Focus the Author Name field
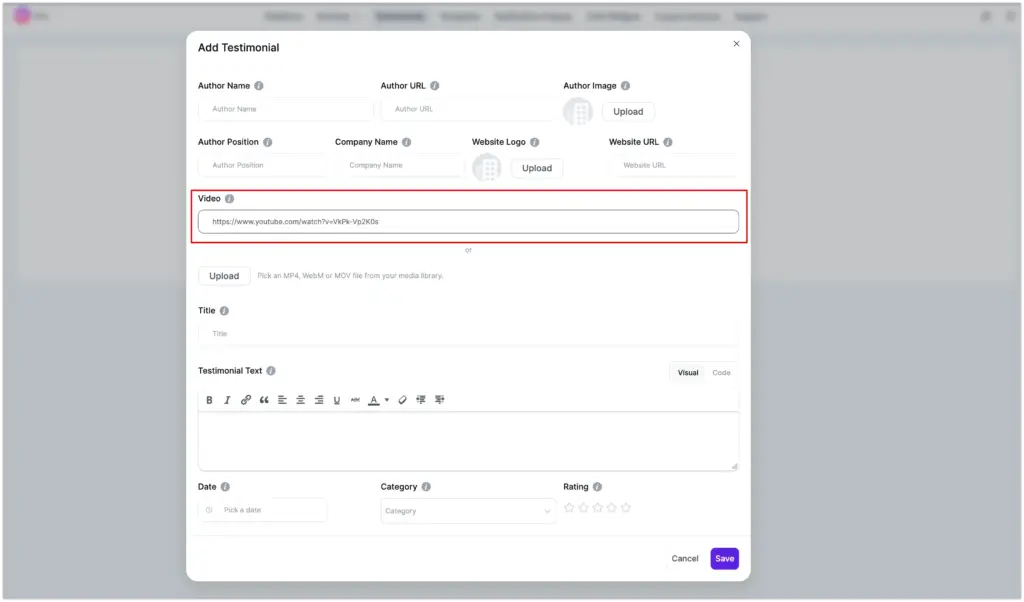The image size is (1024, 602). [286, 109]
